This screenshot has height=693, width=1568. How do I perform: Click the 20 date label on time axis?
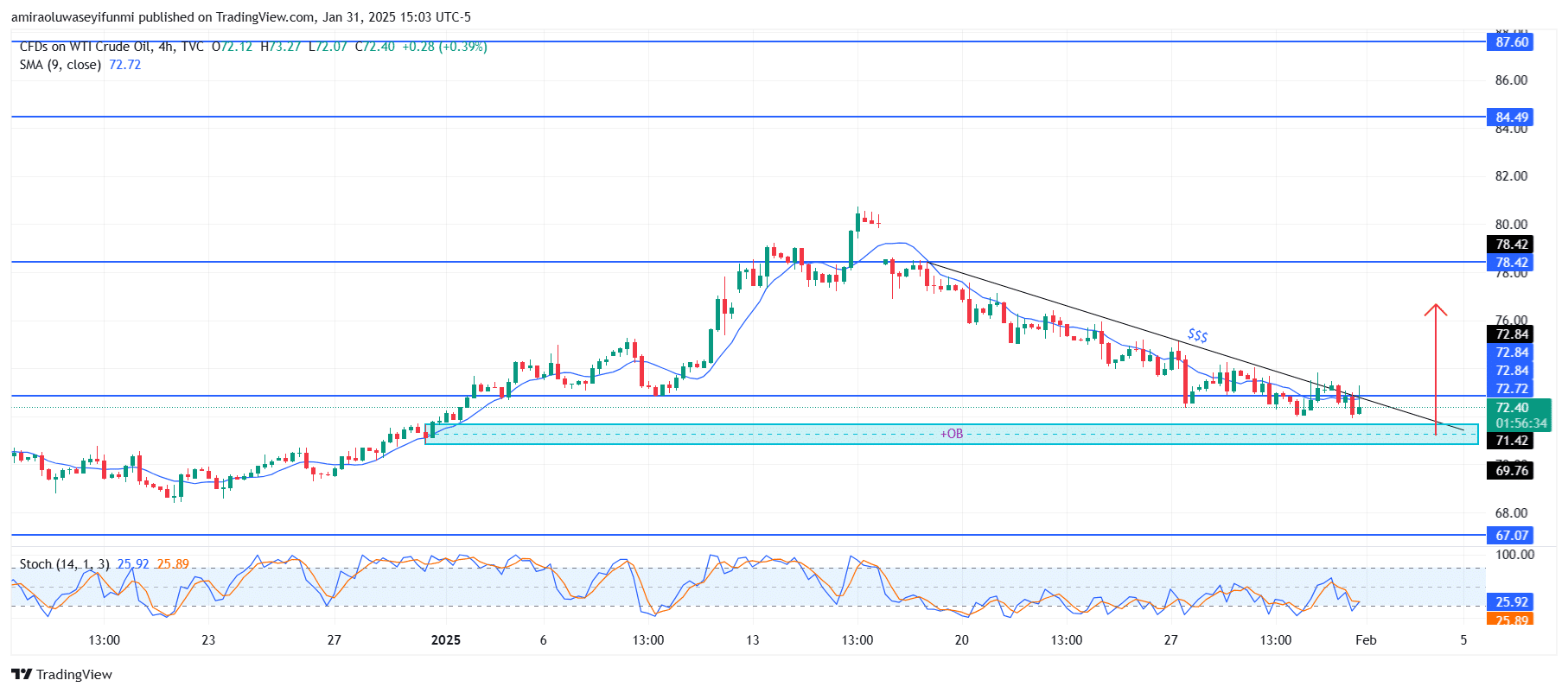tap(961, 640)
